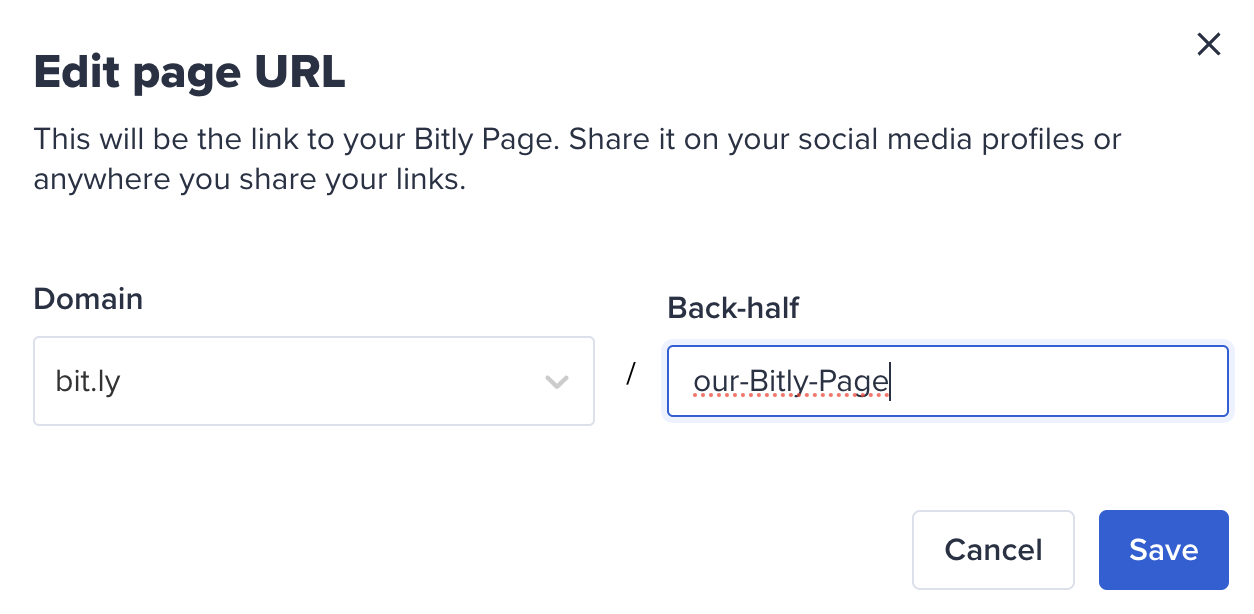Focus the Back-half input field
The image size is (1254, 614).
coord(946,381)
